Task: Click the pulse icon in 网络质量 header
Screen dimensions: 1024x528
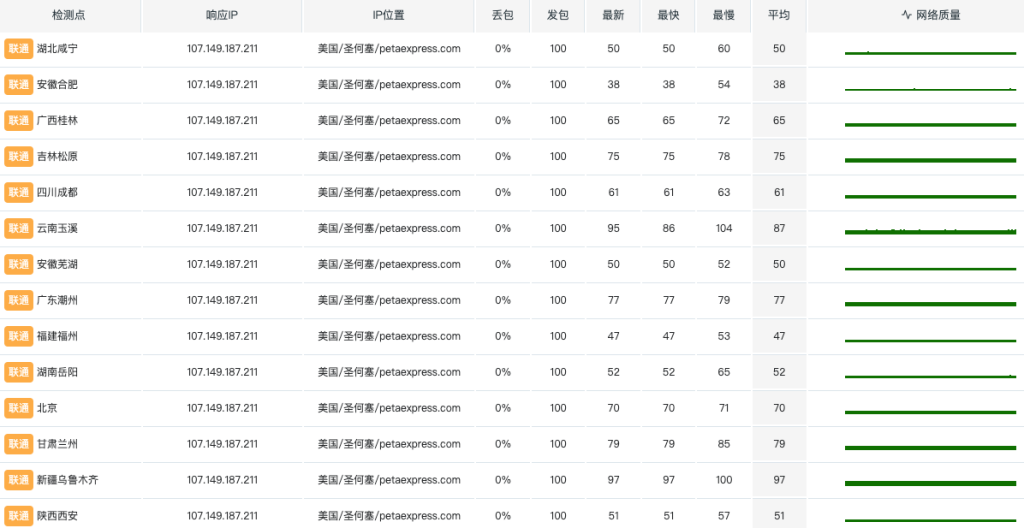Action: coord(906,15)
